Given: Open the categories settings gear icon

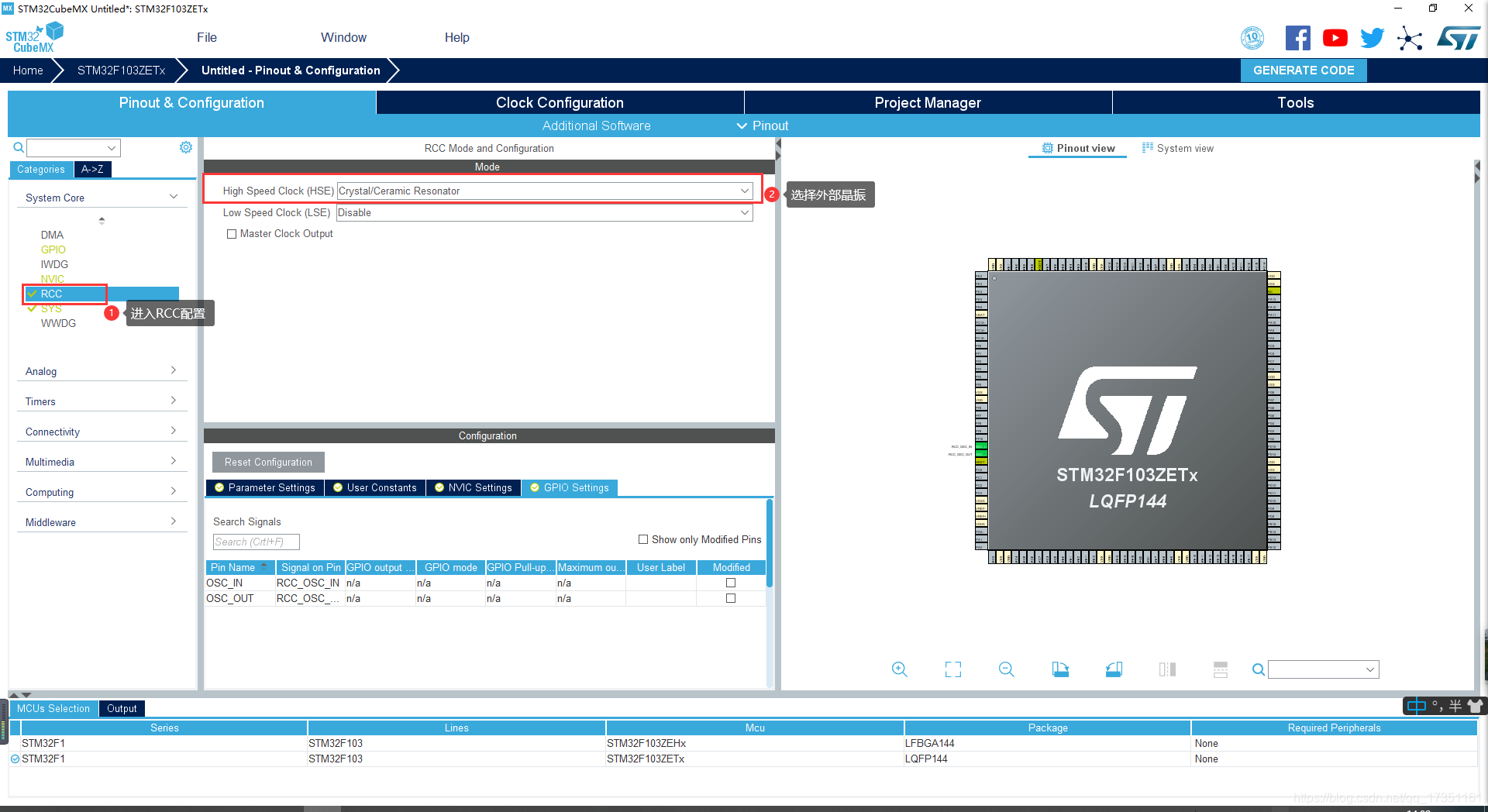Looking at the screenshot, I should tap(186, 147).
